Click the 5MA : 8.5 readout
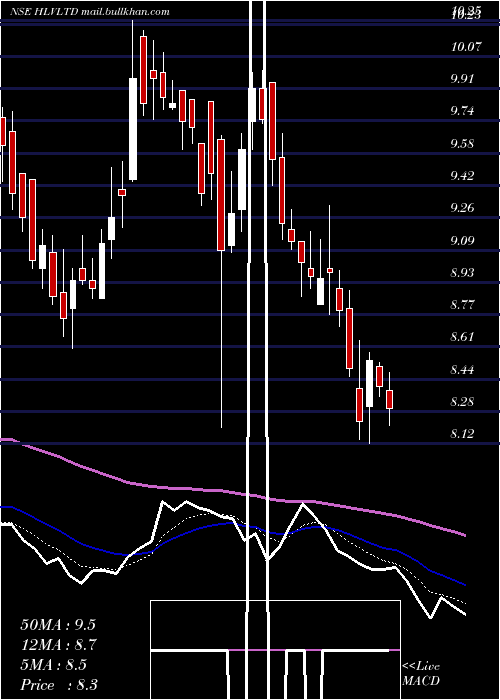Image resolution: width=500 pixels, height=700 pixels. (54, 665)
